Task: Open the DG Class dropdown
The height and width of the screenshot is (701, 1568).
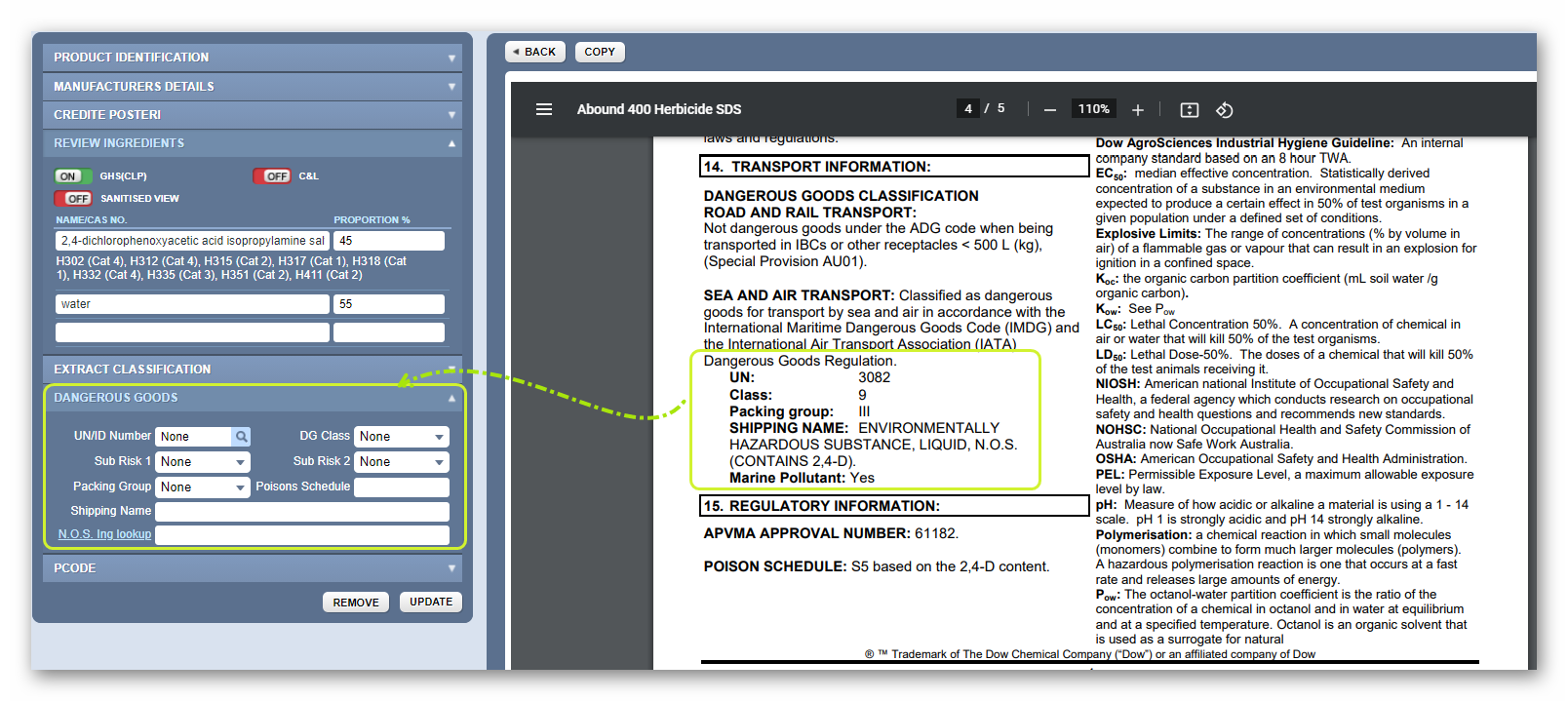Action: pyautogui.click(x=401, y=437)
